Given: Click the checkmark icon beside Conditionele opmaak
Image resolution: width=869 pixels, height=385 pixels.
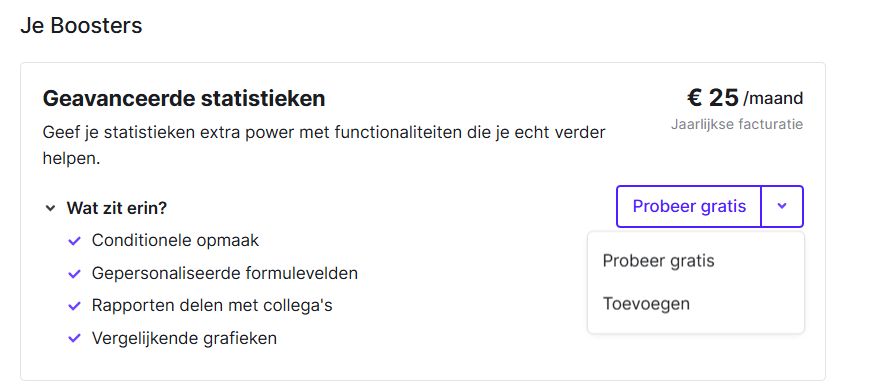Looking at the screenshot, I should (x=74, y=241).
